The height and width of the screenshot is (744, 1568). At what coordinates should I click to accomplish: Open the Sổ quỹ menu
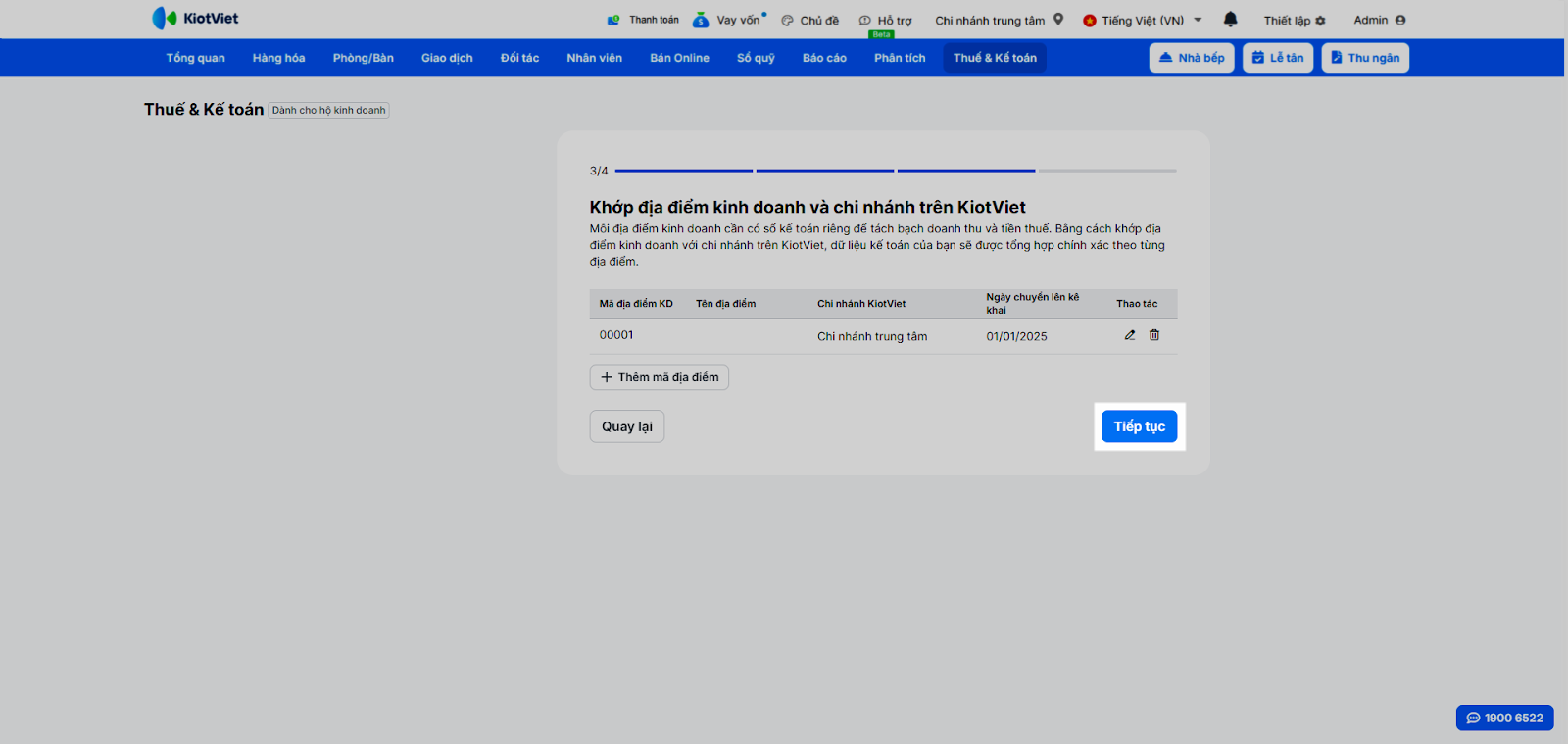756,58
